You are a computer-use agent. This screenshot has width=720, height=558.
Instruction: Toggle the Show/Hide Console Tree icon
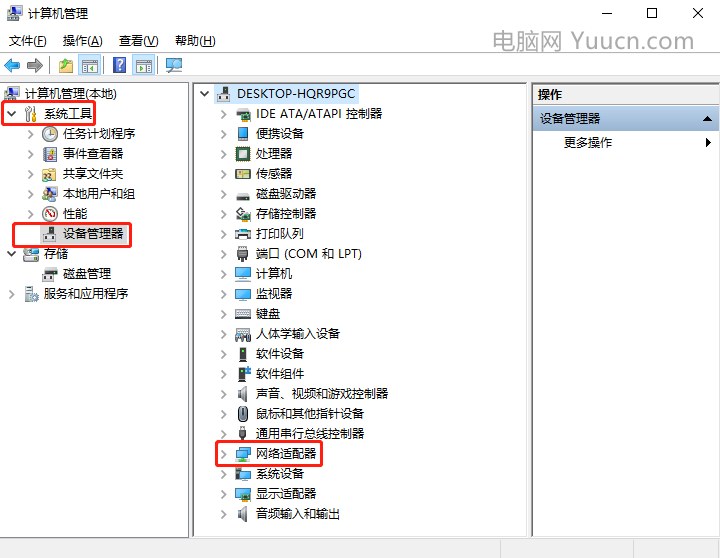click(90, 66)
